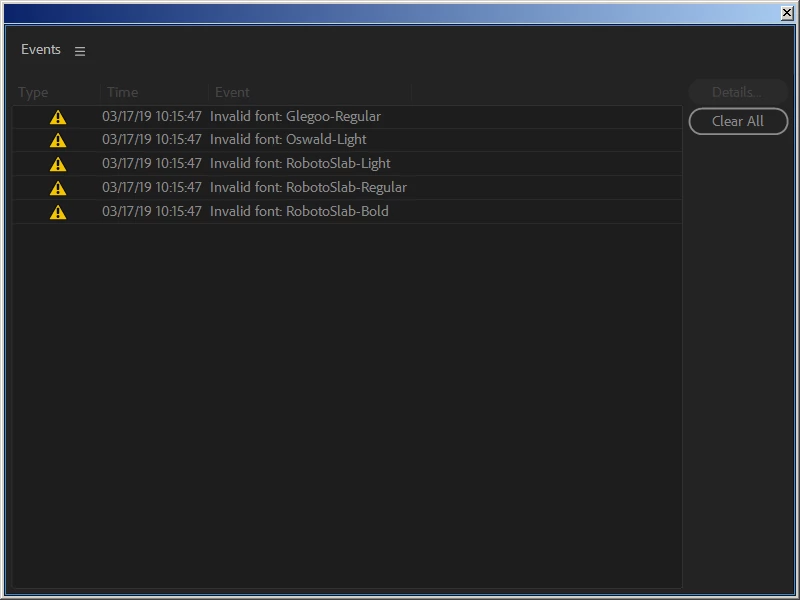Click the timestamp of the Oswald-Light row
This screenshot has height=600, width=800.
(152, 140)
